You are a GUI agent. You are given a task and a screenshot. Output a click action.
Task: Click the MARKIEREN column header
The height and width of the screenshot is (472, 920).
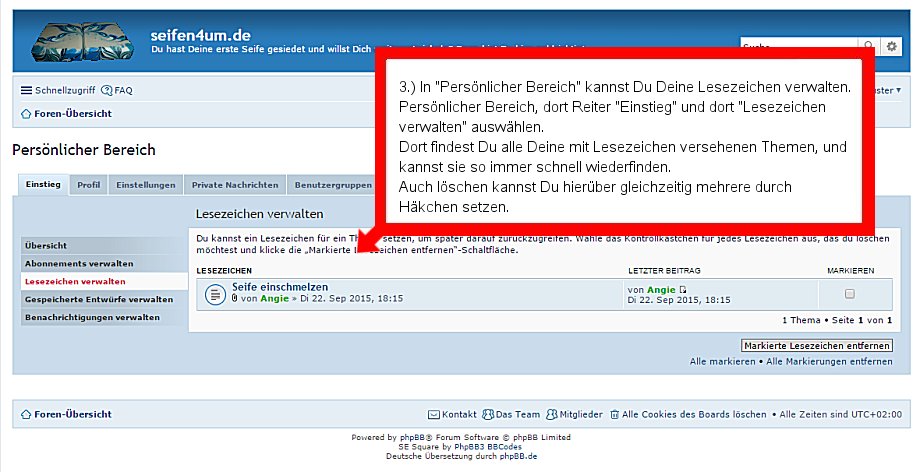850,271
